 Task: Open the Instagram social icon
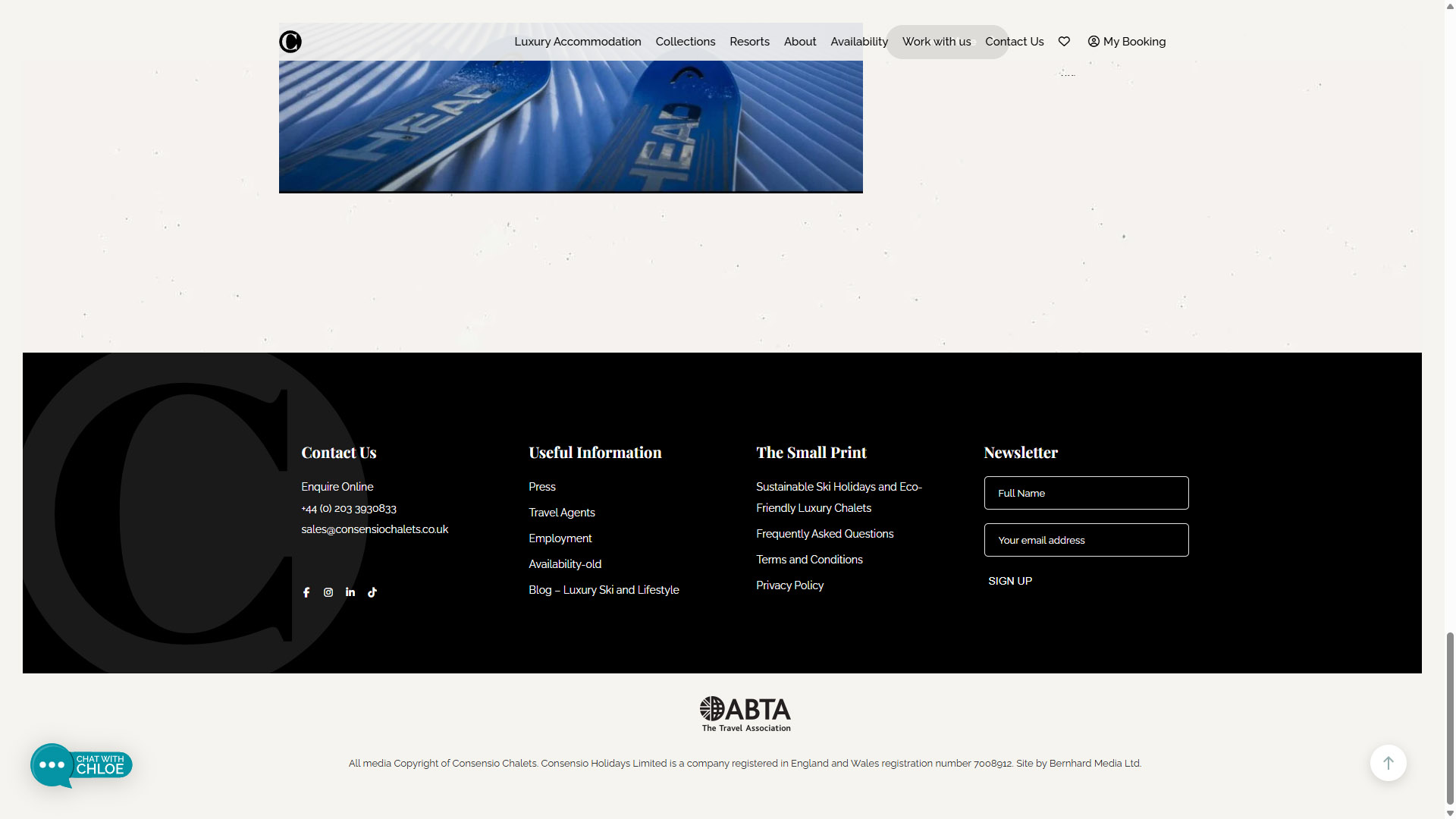coord(328,592)
